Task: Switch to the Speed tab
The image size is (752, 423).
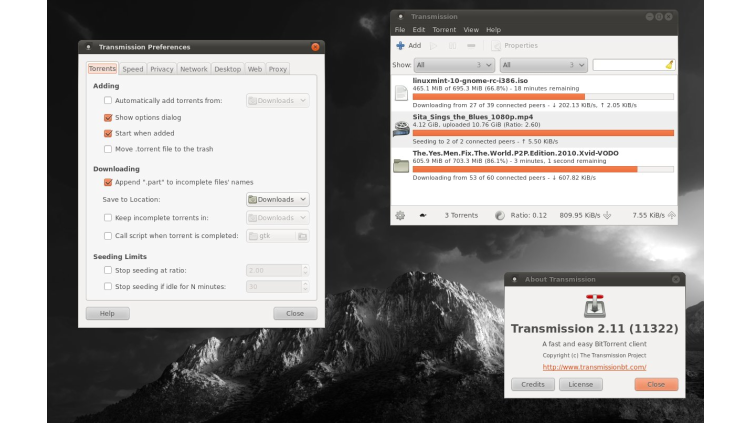Action: pyautogui.click(x=133, y=69)
